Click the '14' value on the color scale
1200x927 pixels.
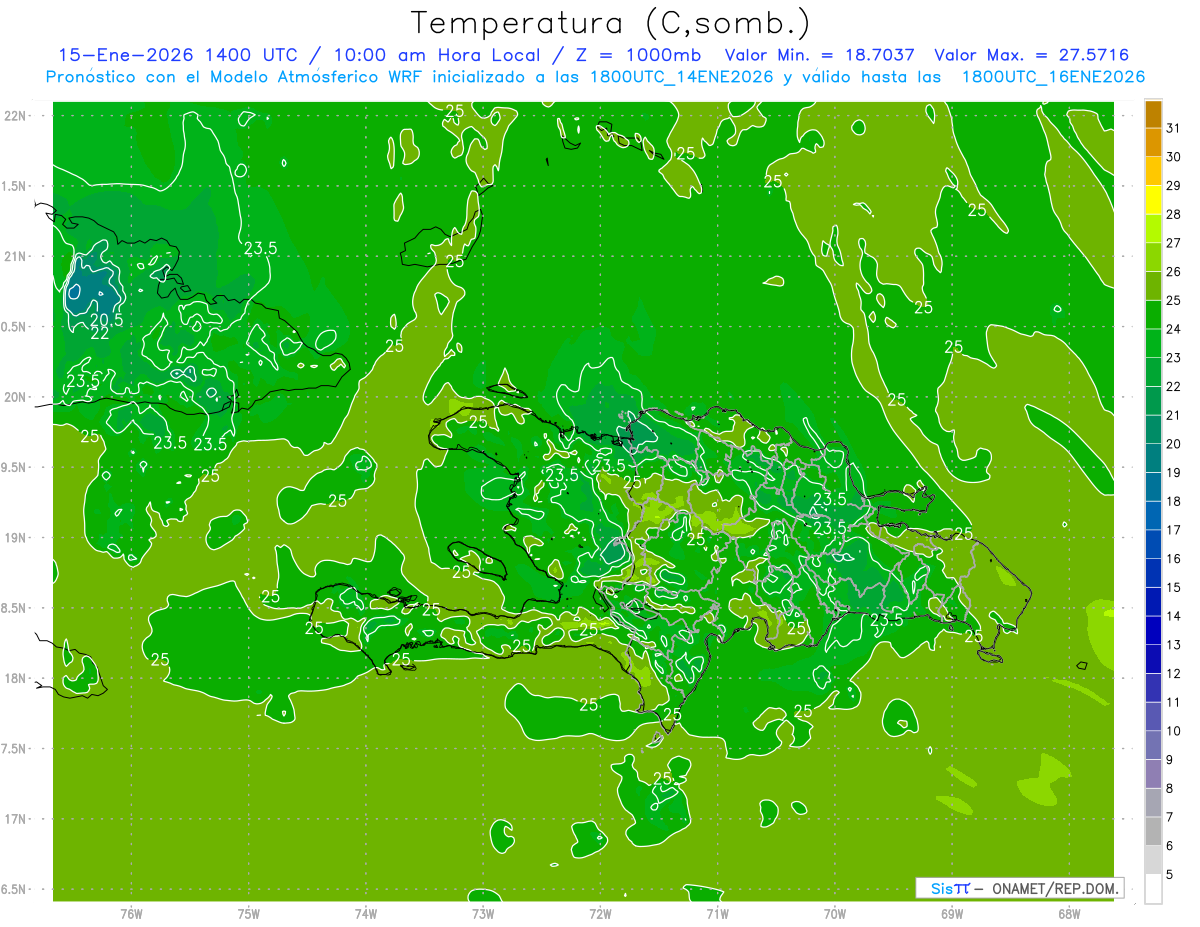pyautogui.click(x=1174, y=615)
